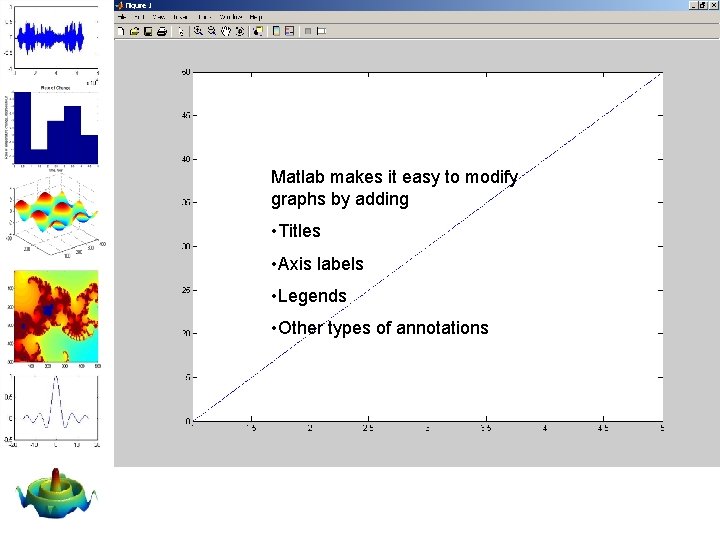This screenshot has width=720, height=540.
Task: Close the Figure window
Action: 713,5
